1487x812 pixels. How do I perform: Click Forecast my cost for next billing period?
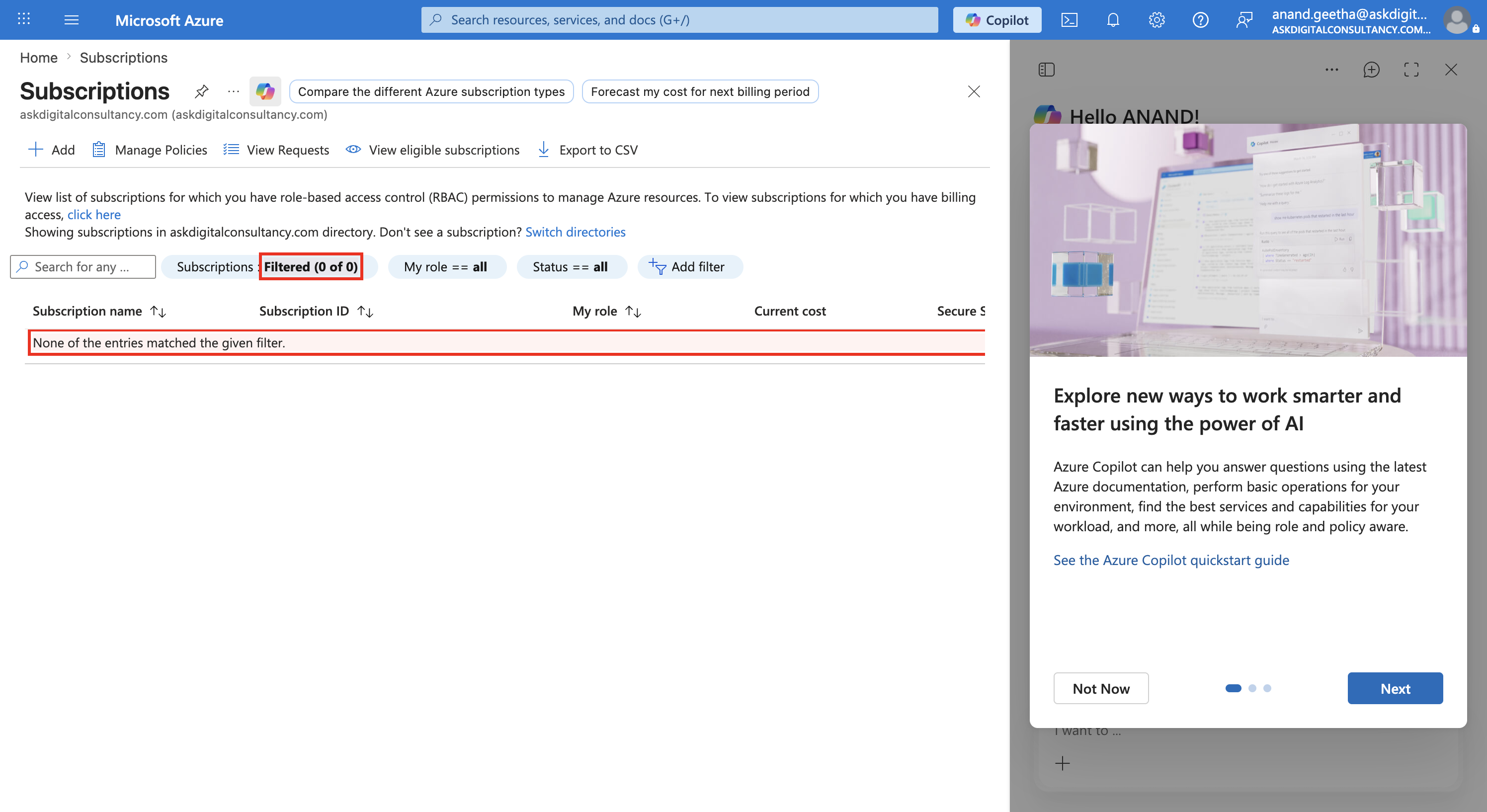pyautogui.click(x=700, y=92)
